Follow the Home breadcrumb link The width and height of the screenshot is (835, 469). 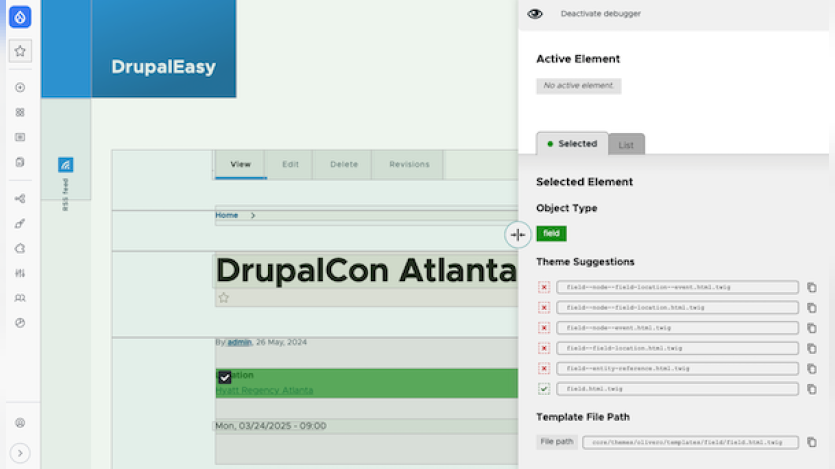point(226,216)
